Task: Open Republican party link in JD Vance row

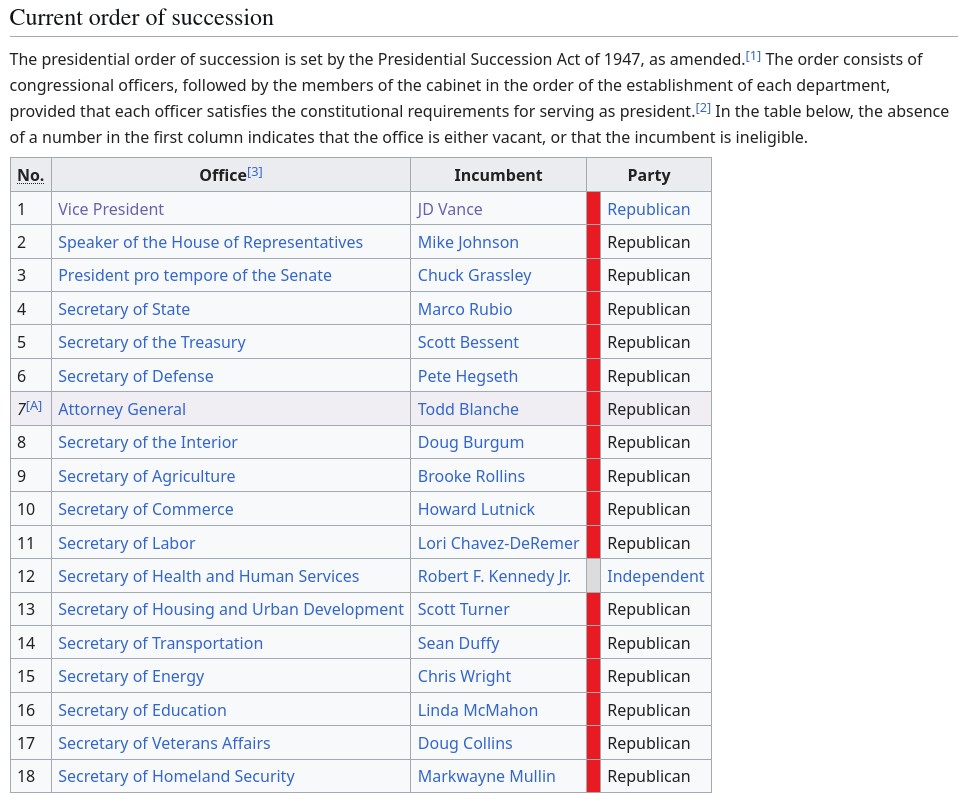Action: point(649,209)
